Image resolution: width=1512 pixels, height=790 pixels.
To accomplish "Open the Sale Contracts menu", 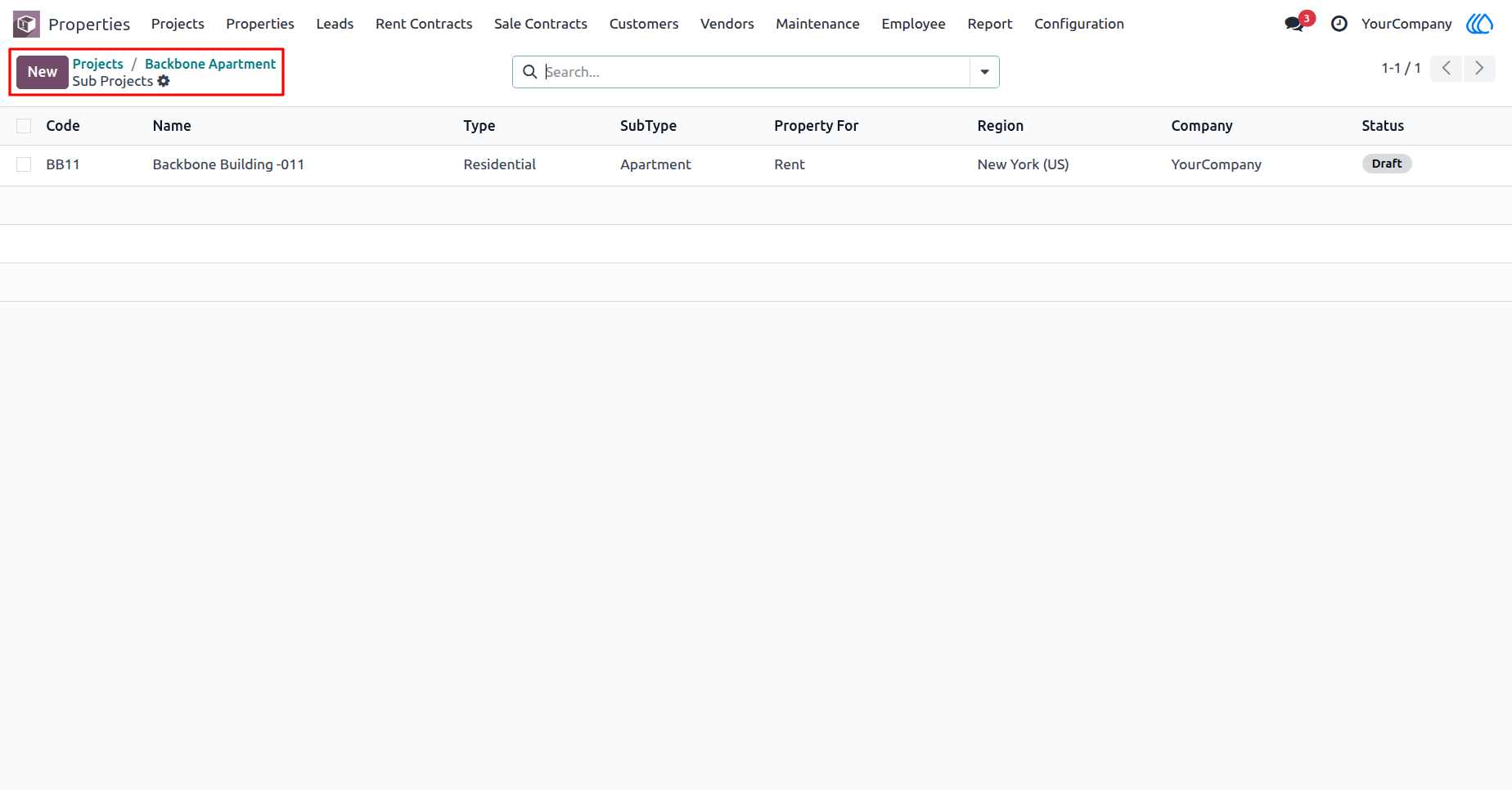I will (x=541, y=24).
